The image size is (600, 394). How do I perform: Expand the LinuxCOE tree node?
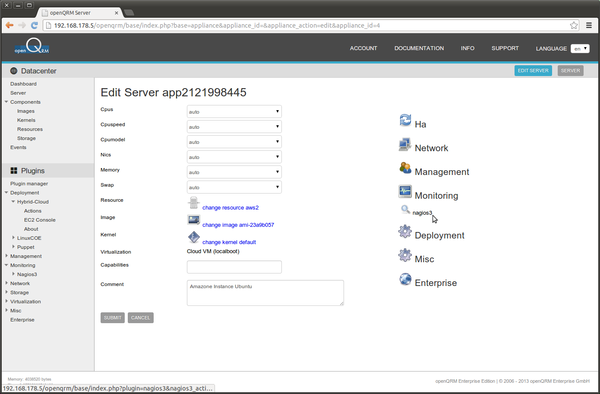[13, 238]
